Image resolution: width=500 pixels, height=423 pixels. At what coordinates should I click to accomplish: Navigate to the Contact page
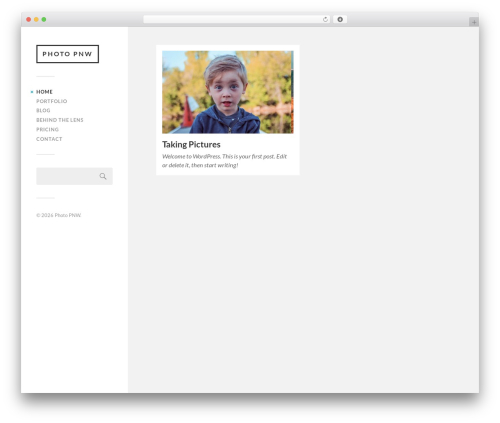[49, 139]
